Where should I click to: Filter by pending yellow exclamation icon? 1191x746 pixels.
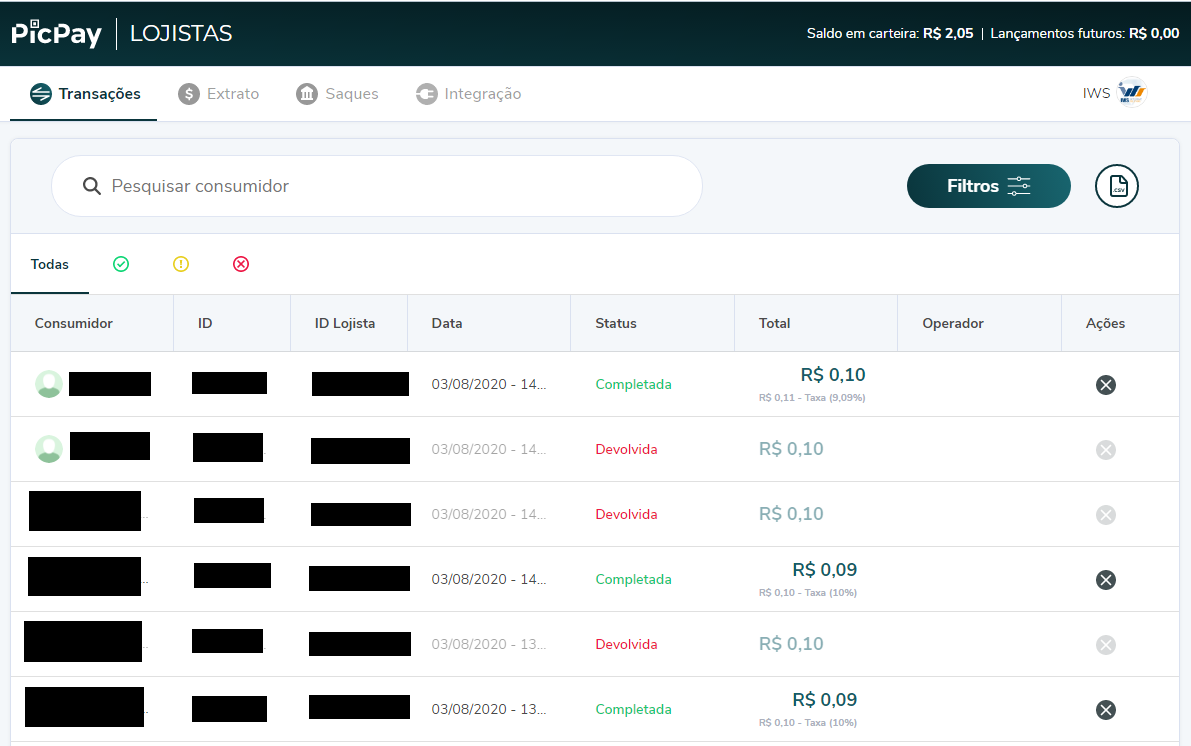[181, 264]
